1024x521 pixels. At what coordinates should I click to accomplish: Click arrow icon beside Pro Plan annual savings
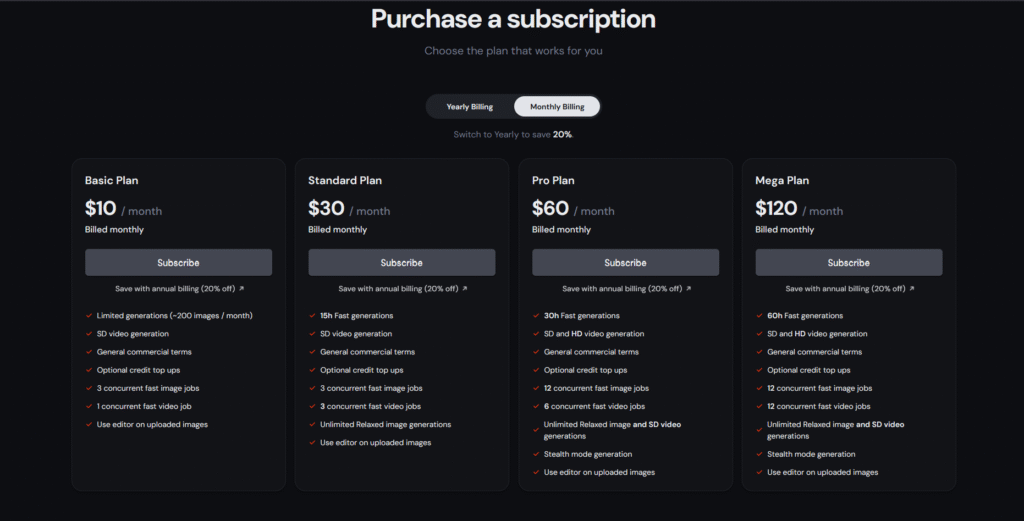point(688,289)
